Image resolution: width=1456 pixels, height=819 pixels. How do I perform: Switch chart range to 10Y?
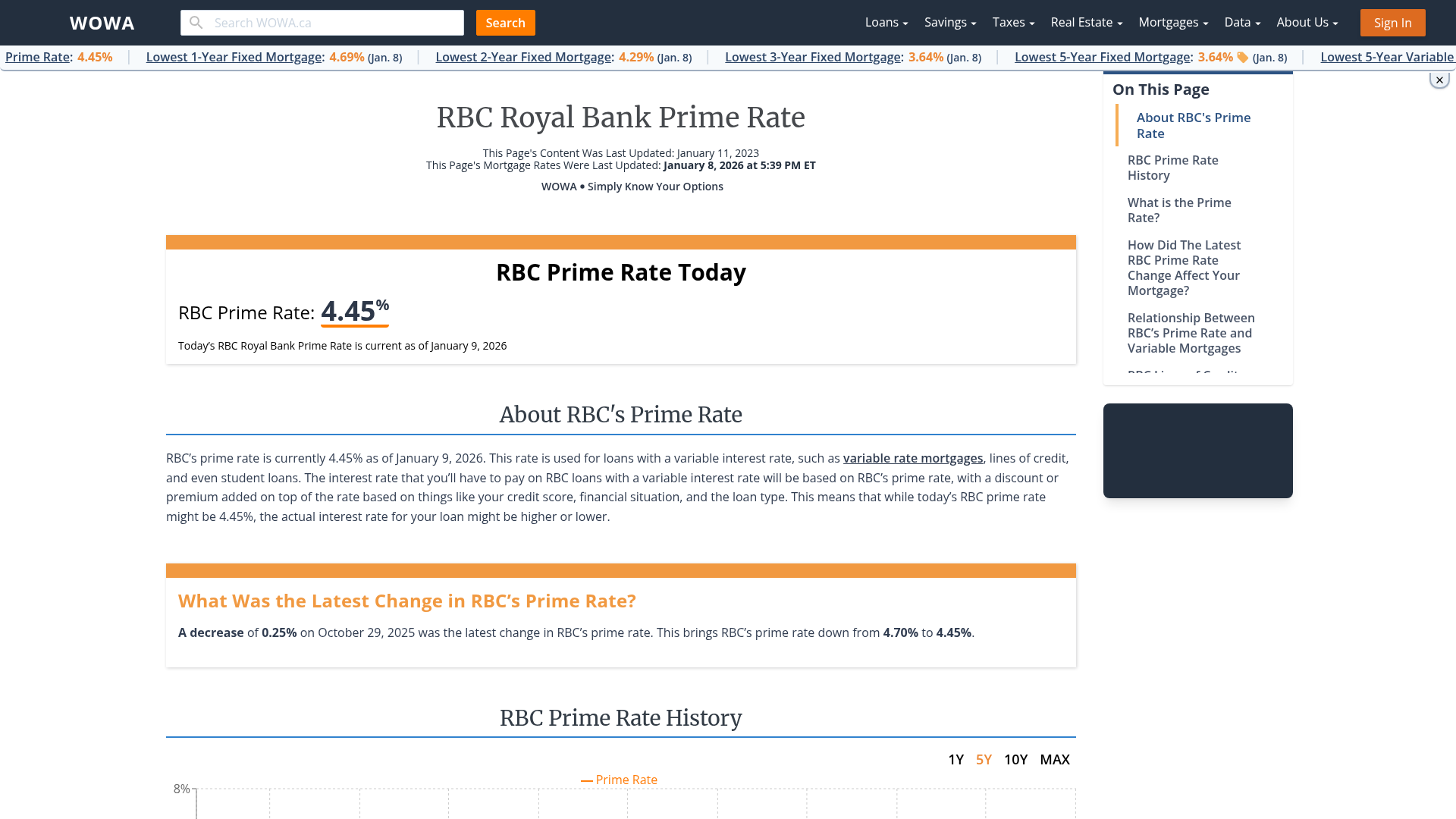click(1015, 759)
